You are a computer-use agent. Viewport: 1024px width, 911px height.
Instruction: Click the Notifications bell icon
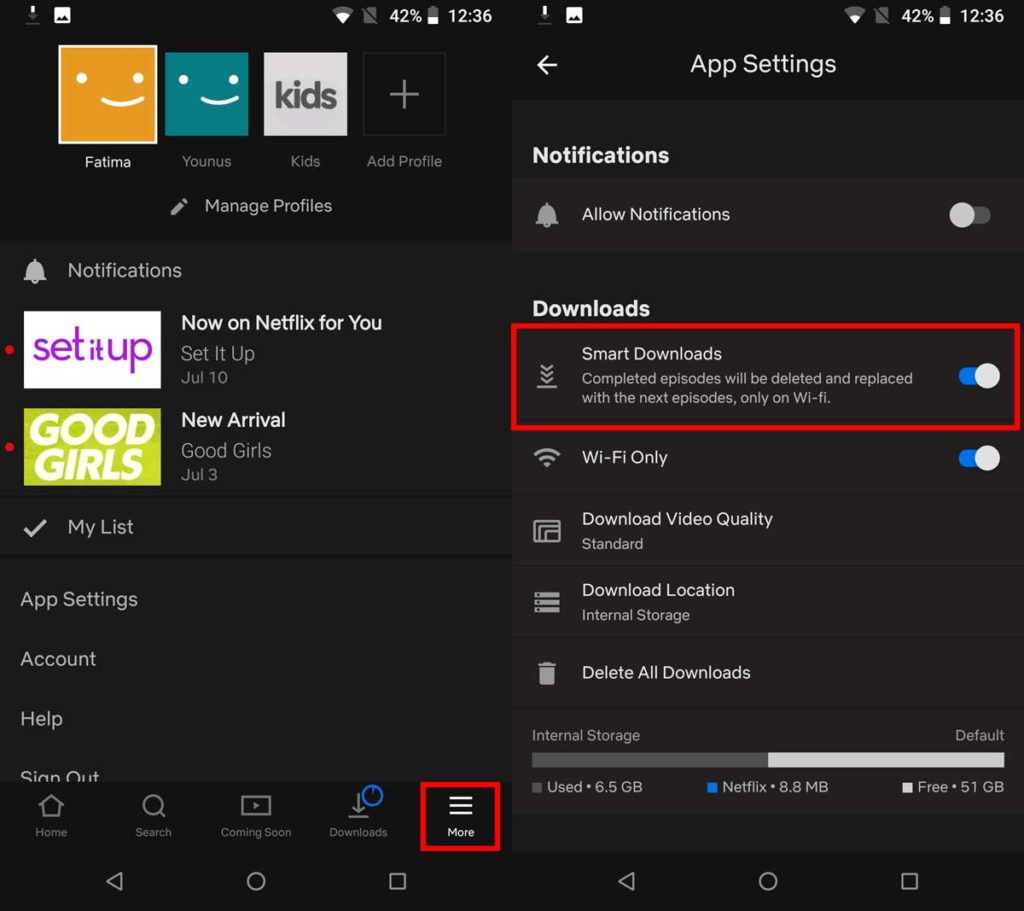tap(36, 270)
